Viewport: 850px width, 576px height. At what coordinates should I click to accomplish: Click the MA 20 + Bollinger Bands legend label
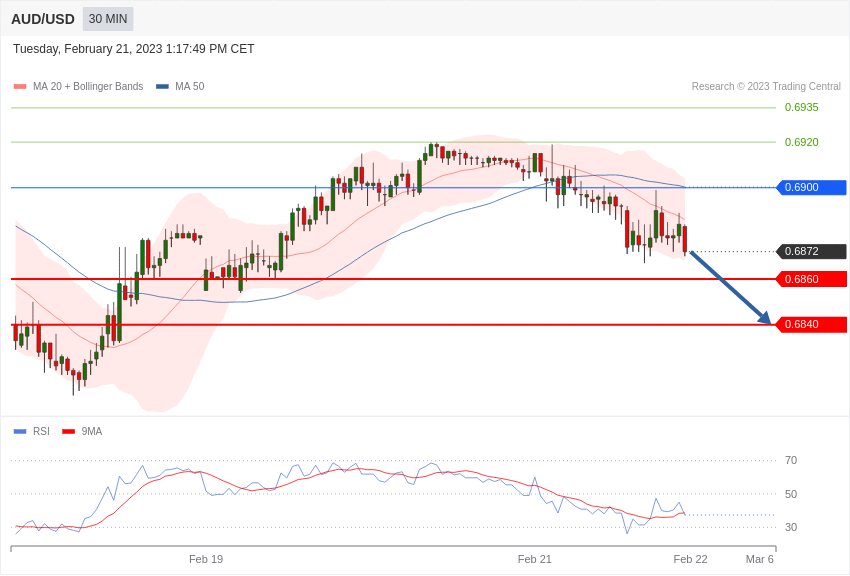pos(88,87)
